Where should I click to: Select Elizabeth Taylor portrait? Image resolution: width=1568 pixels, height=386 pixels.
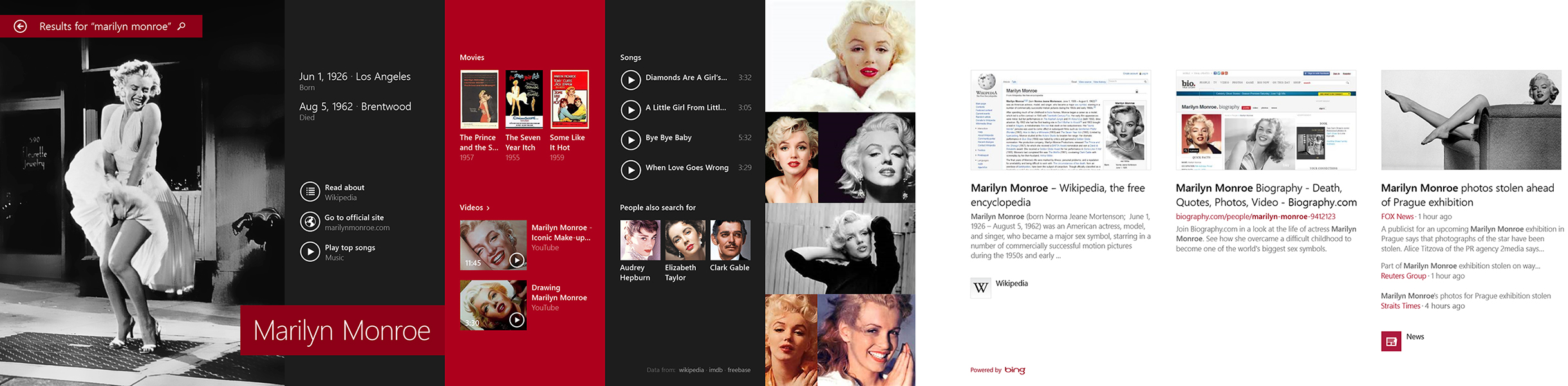click(685, 240)
